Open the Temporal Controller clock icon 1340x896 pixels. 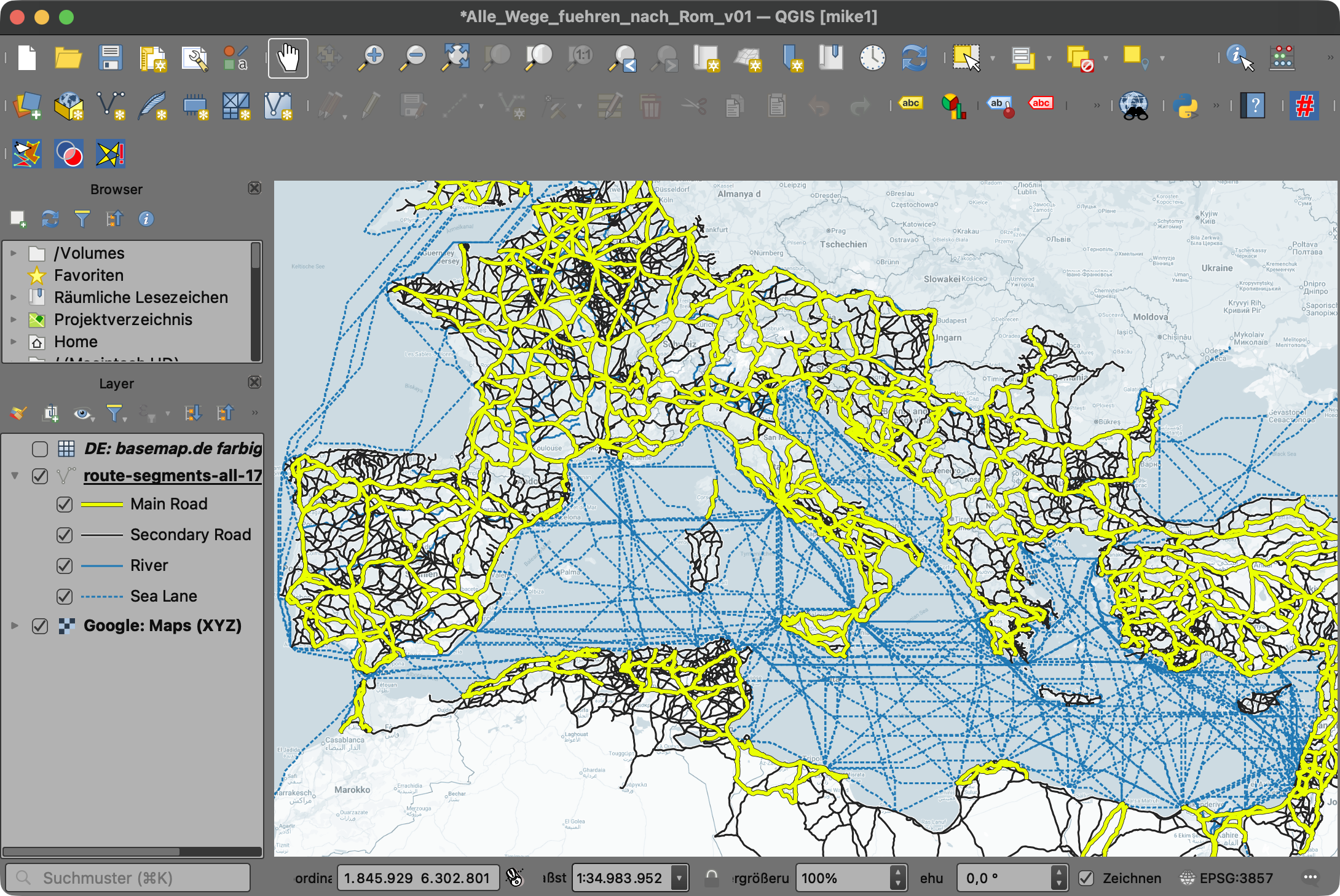872,58
